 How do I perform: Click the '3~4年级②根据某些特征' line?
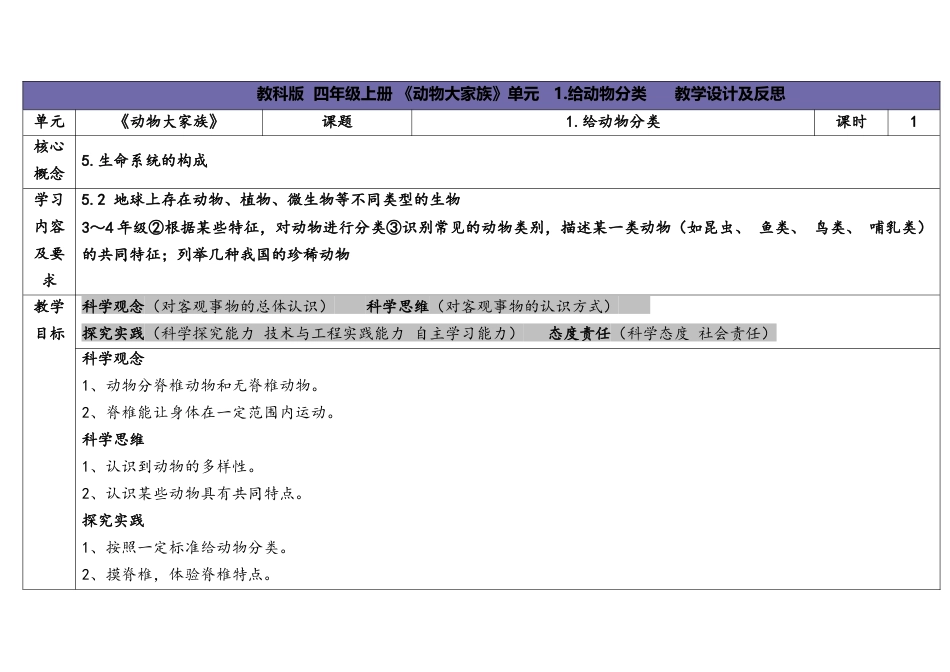(x=504, y=227)
